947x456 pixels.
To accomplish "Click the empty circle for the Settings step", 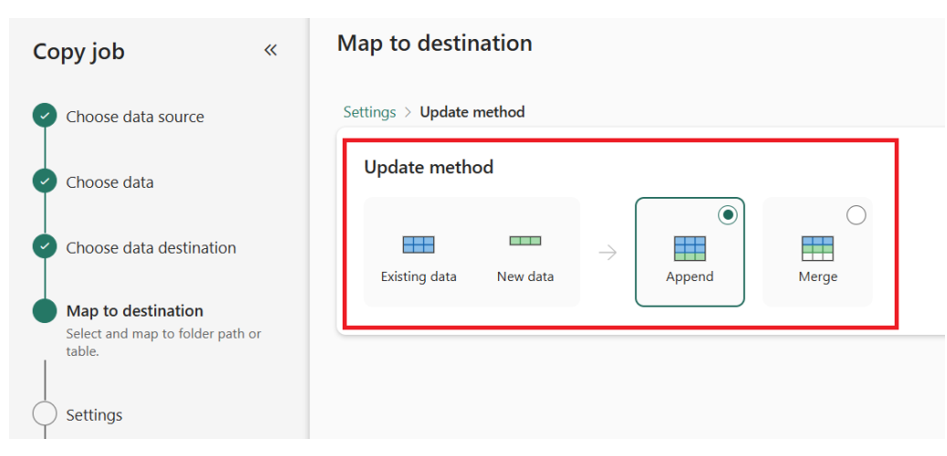I will [45, 414].
